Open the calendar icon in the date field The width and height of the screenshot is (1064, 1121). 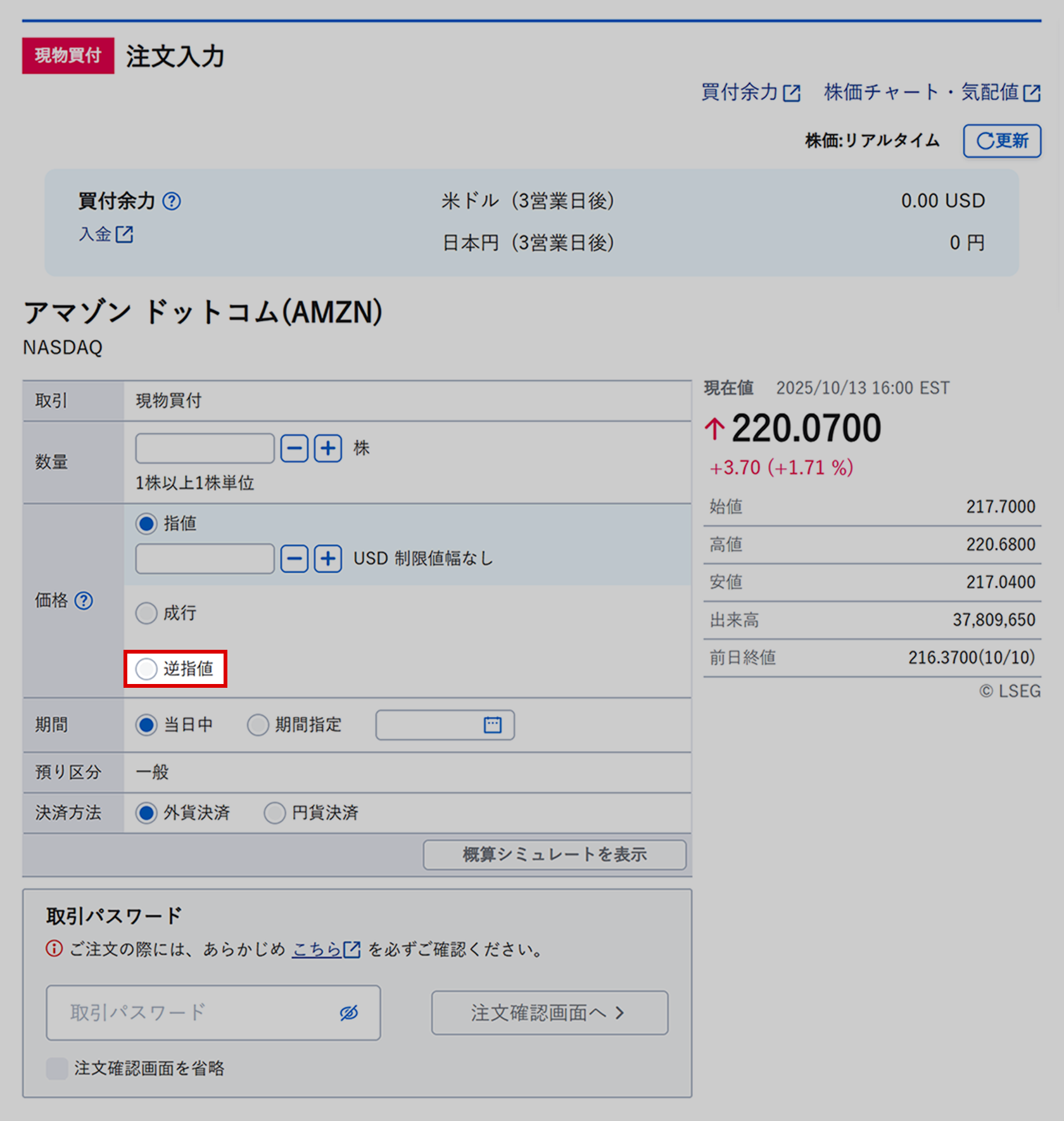493,725
